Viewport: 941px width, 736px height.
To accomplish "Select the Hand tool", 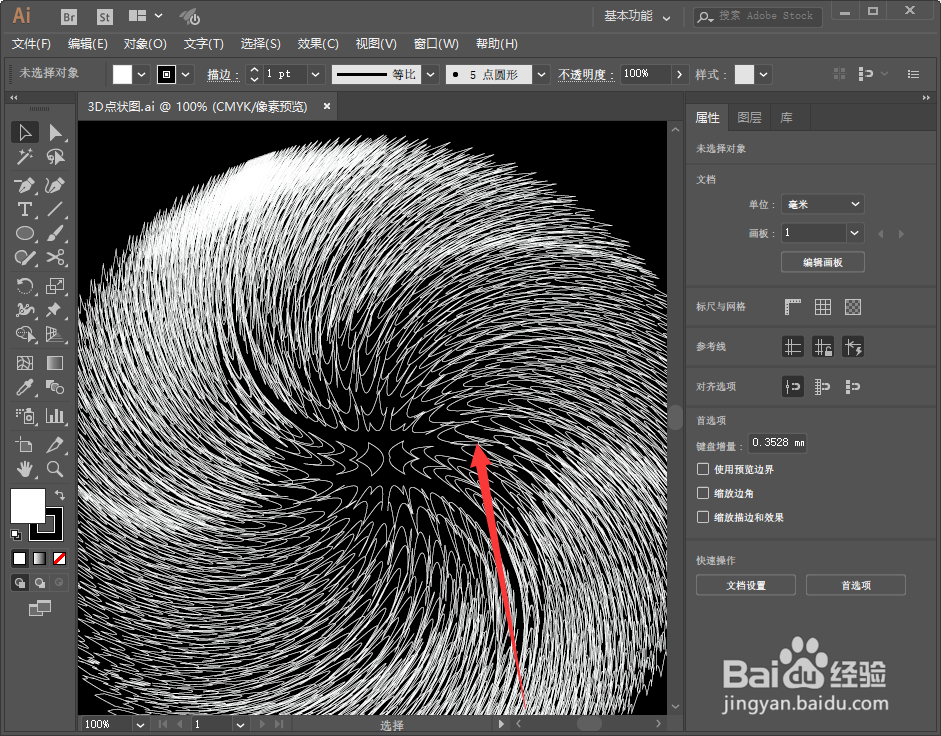I will [x=25, y=469].
